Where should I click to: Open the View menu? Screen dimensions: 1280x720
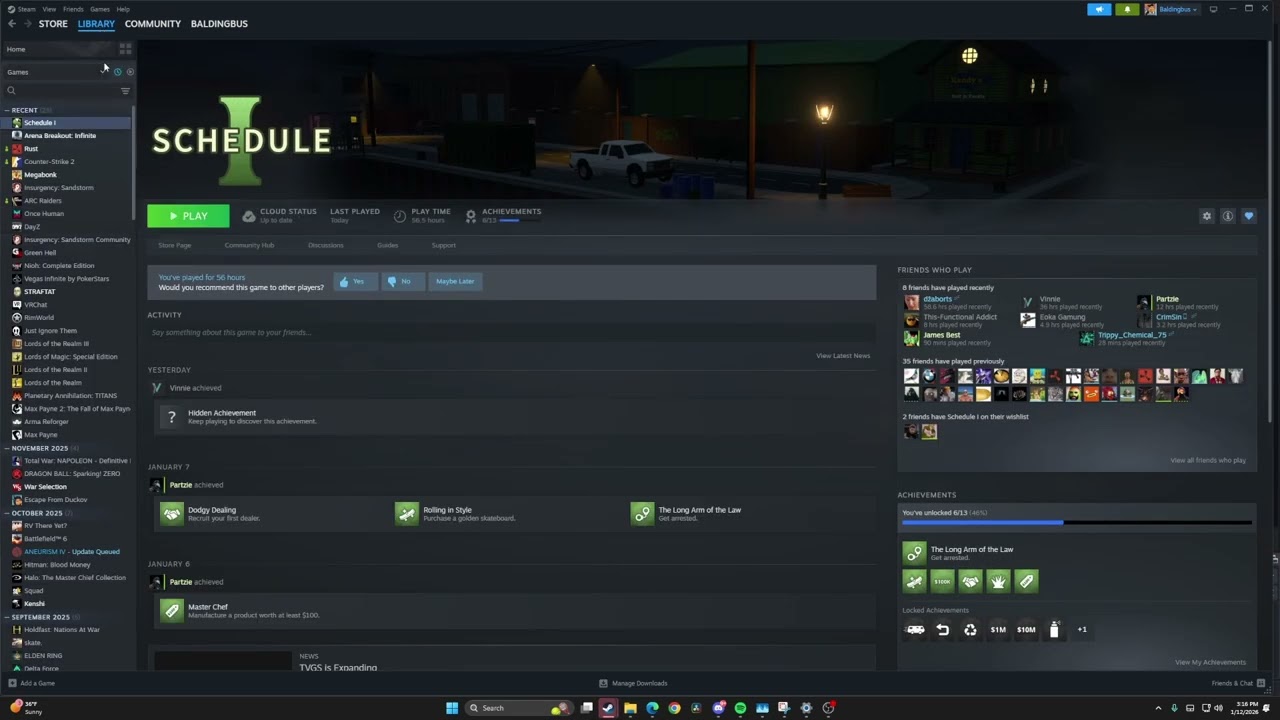49,9
